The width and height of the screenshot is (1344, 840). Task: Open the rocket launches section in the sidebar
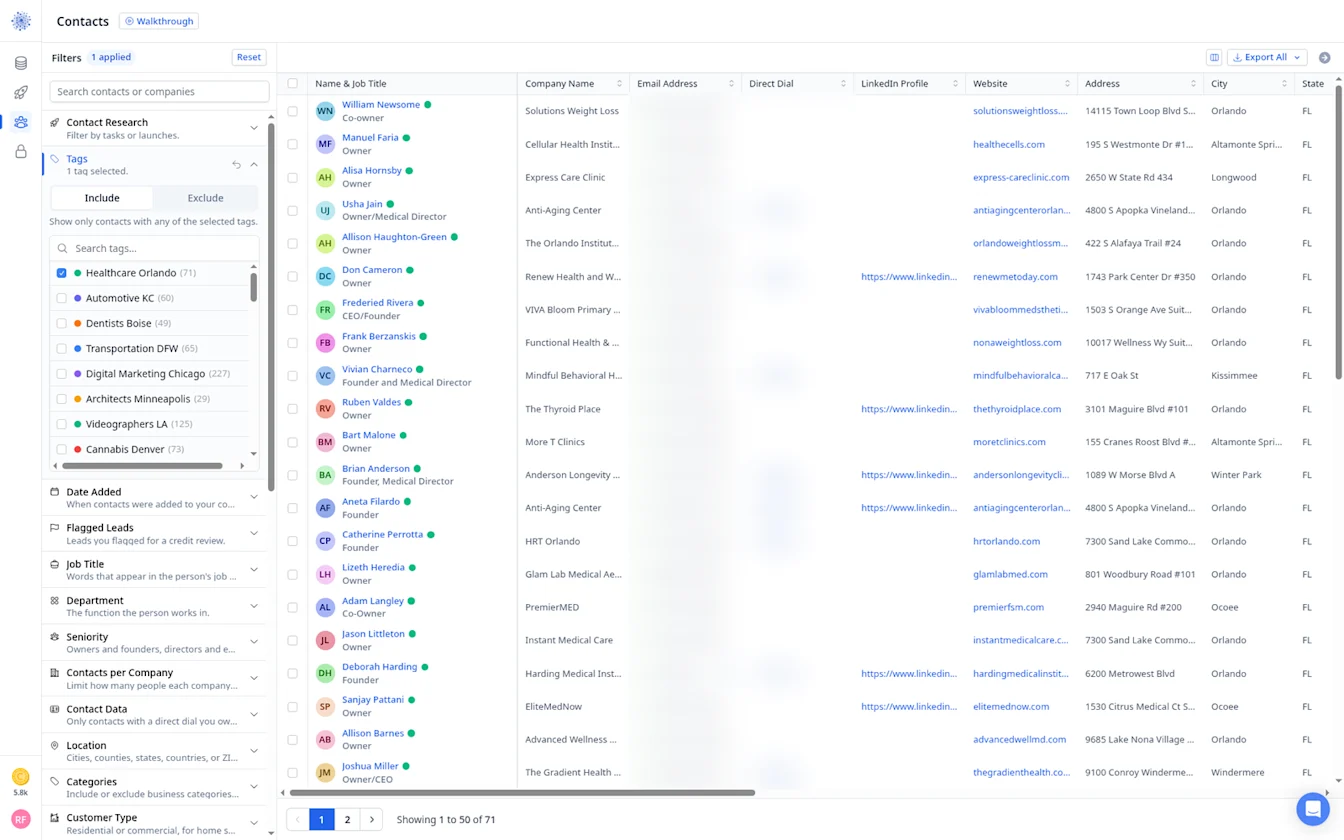[x=21, y=93]
